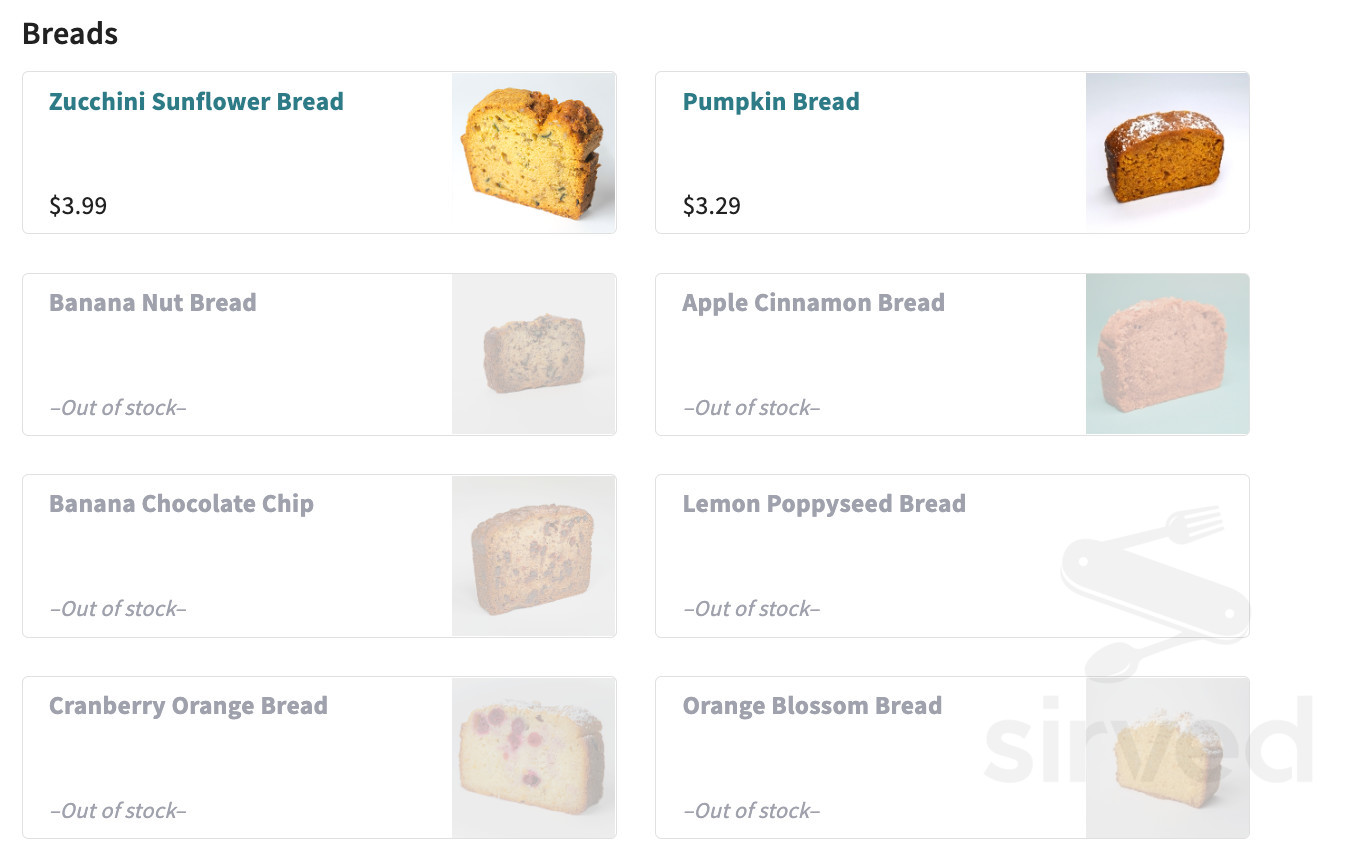Click the Cranberry Orange Bread image
This screenshot has width=1371, height=864.
pyautogui.click(x=534, y=758)
